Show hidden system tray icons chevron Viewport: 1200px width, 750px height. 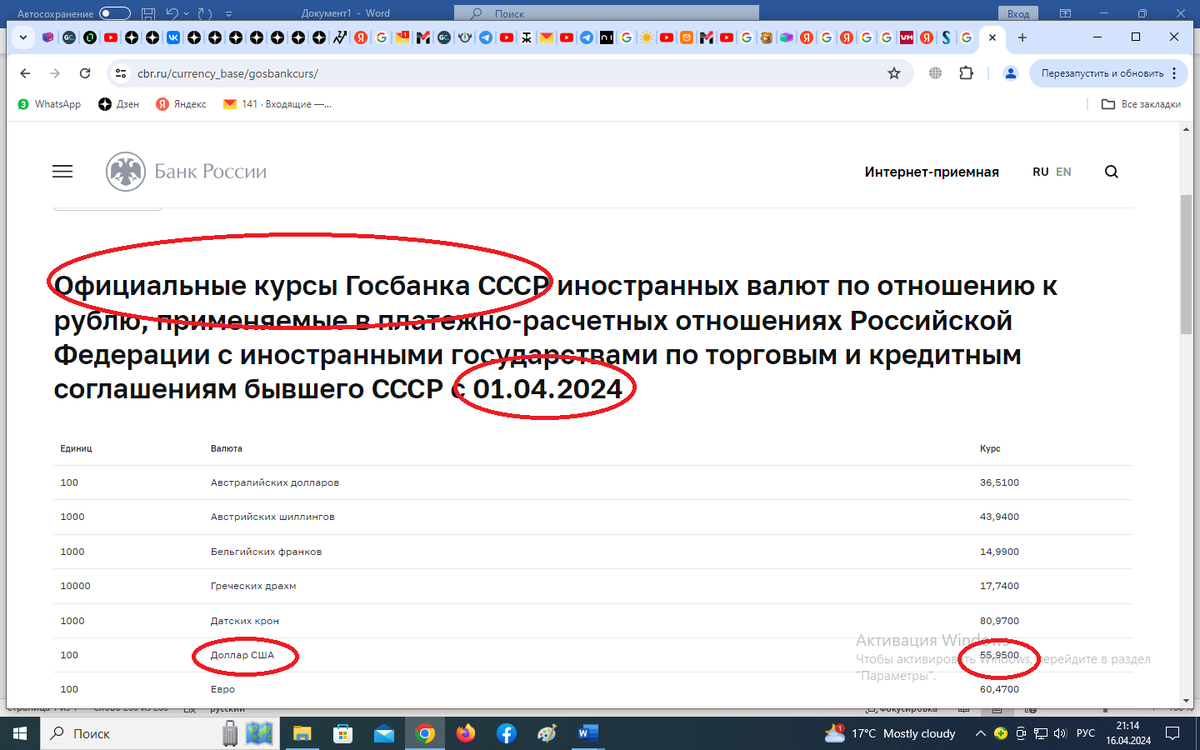[x=981, y=733]
